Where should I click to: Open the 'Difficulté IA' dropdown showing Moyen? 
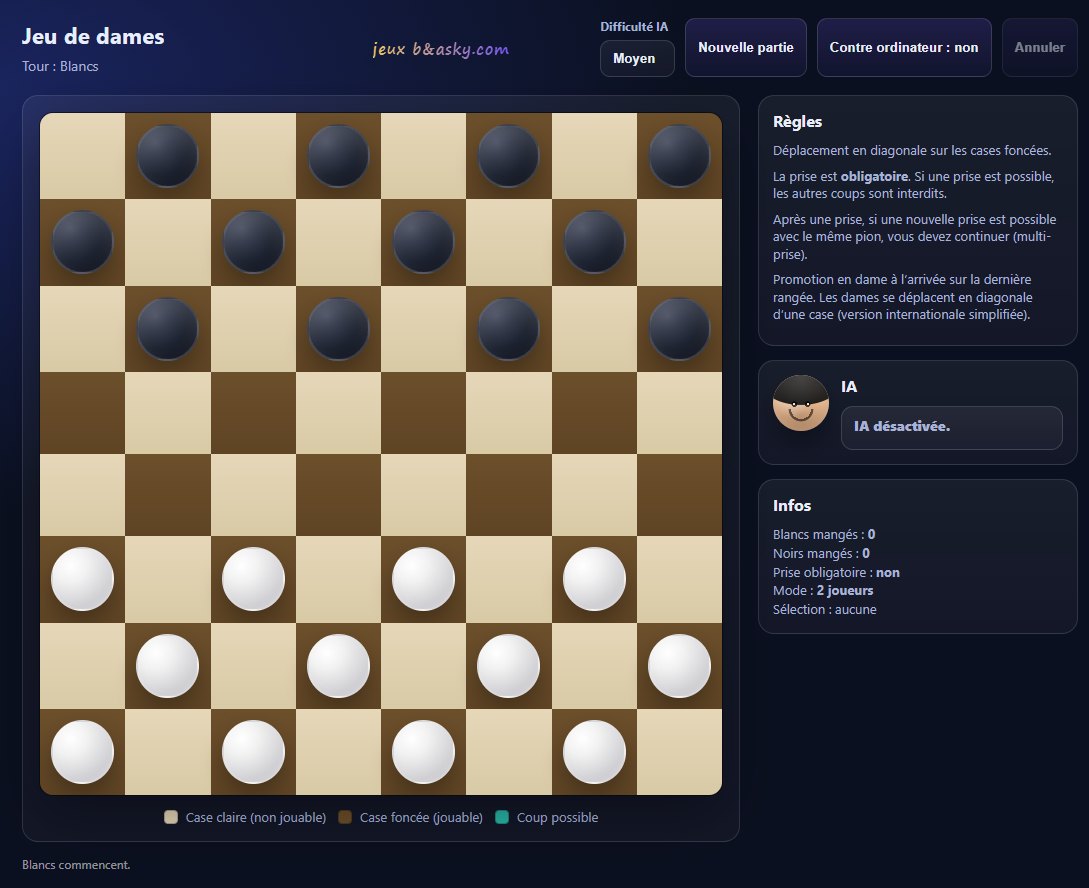[637, 59]
